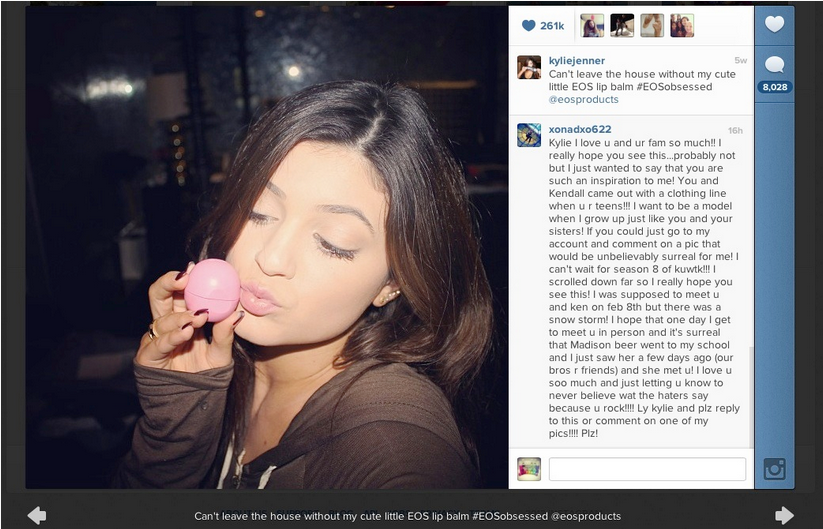The width and height of the screenshot is (823, 529).
Task: View third liker thumbnail in likes row
Action: (x=652, y=25)
